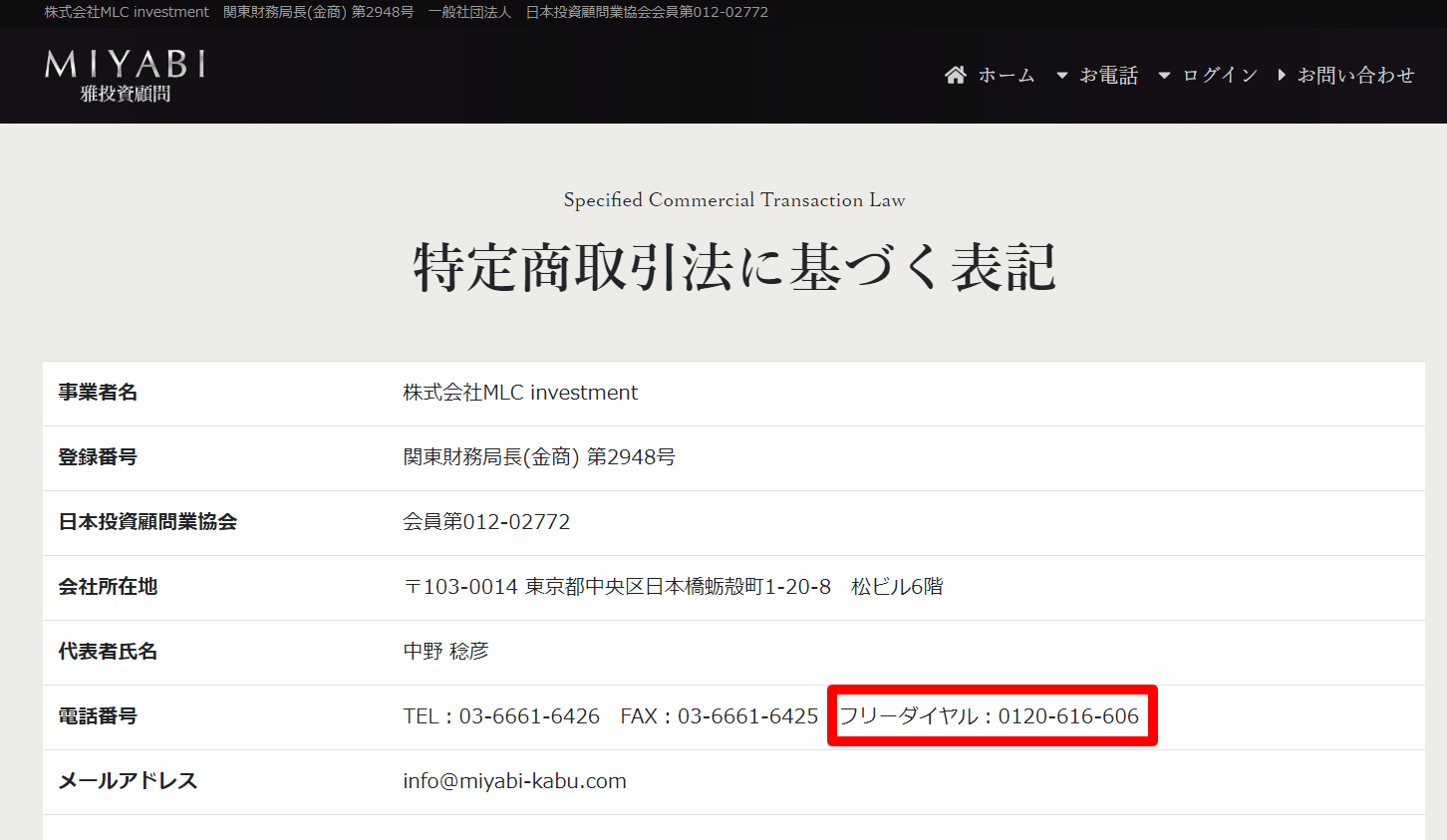Expand the お電話 dropdown arrow
Screen dimensions: 1447x840
pyautogui.click(x=1062, y=76)
